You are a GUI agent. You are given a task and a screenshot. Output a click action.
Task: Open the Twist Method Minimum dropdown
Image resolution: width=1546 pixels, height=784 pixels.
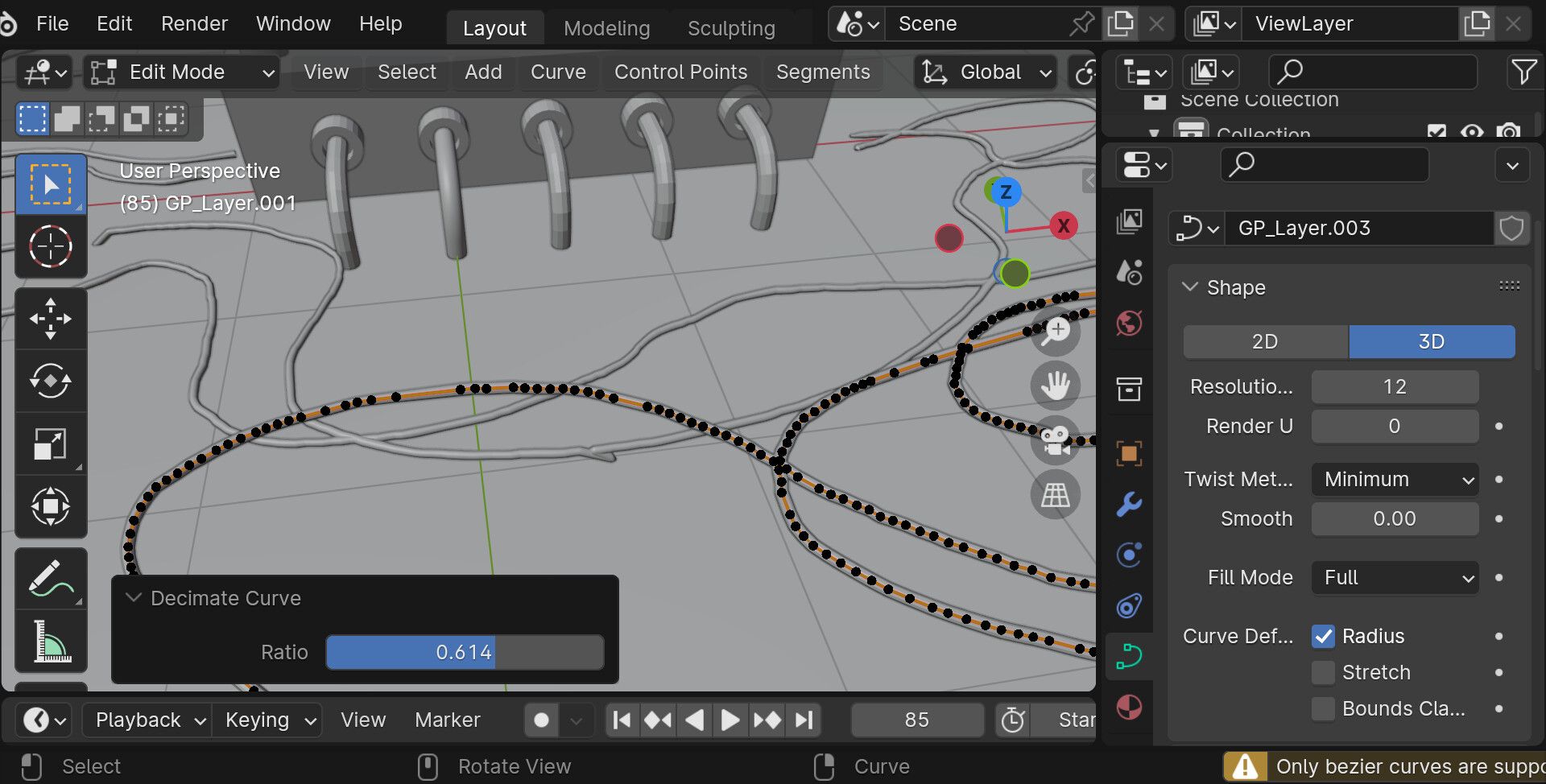point(1395,480)
